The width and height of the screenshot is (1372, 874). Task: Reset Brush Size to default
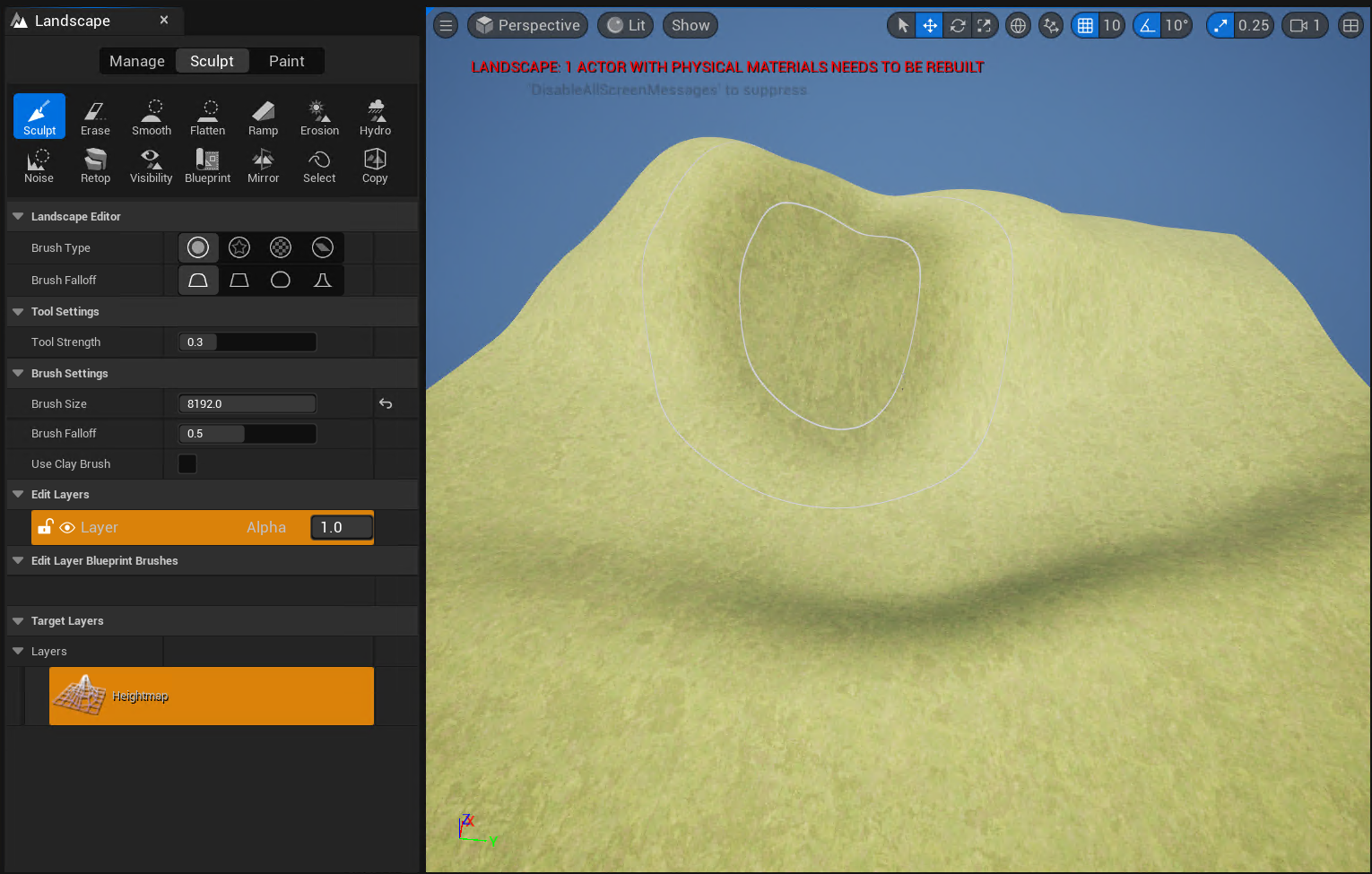(x=386, y=403)
